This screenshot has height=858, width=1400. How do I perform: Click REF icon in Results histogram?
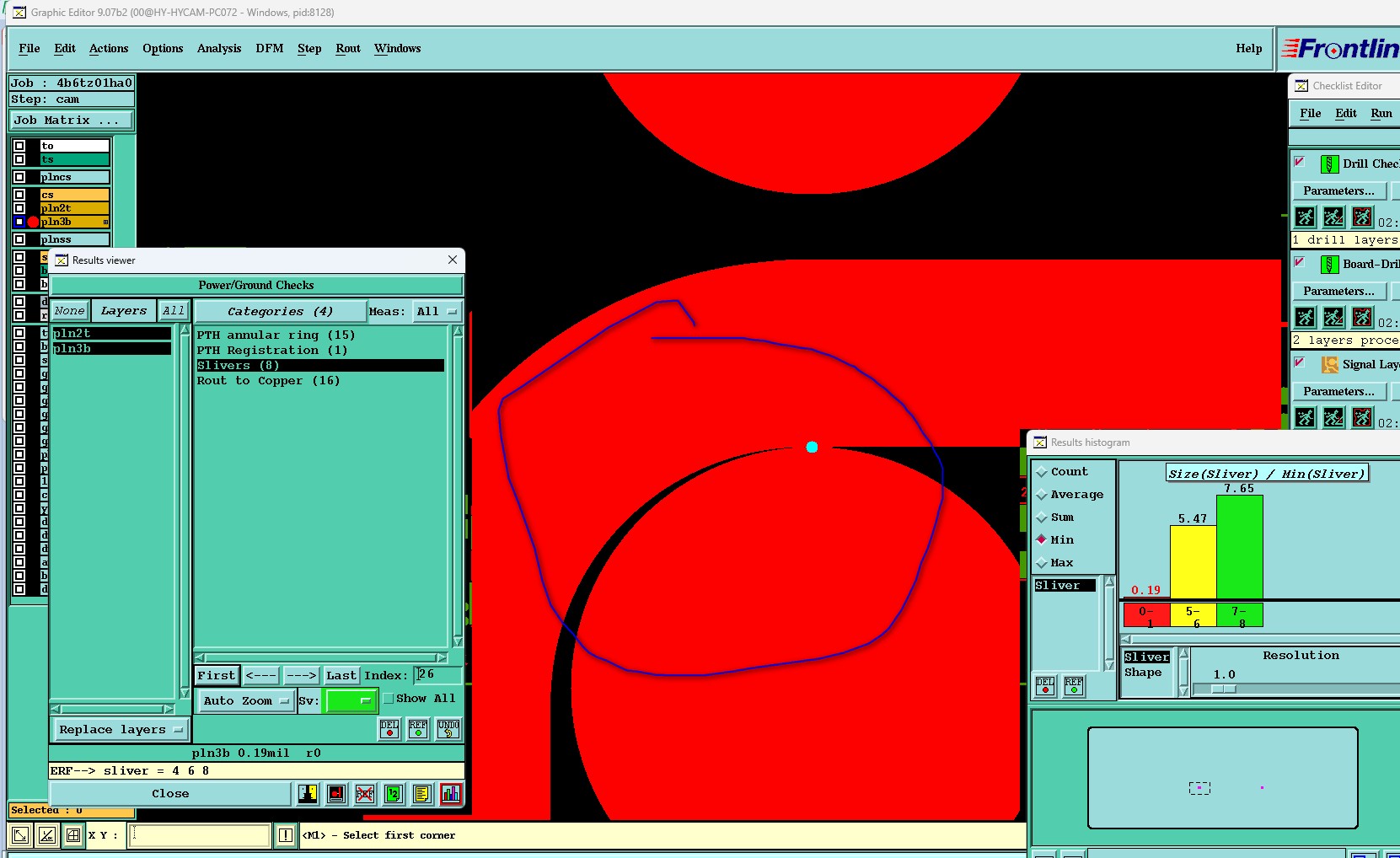pyautogui.click(x=1074, y=686)
